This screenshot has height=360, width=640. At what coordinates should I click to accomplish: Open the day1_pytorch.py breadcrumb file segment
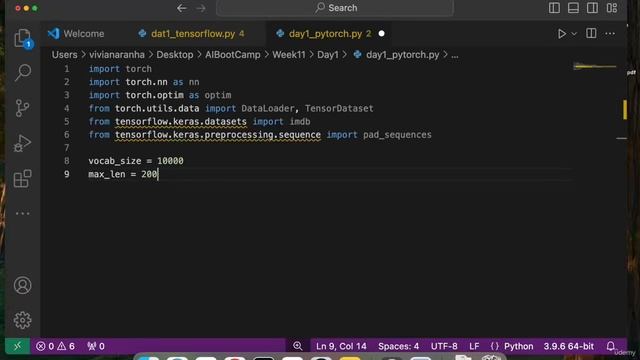pos(396,55)
